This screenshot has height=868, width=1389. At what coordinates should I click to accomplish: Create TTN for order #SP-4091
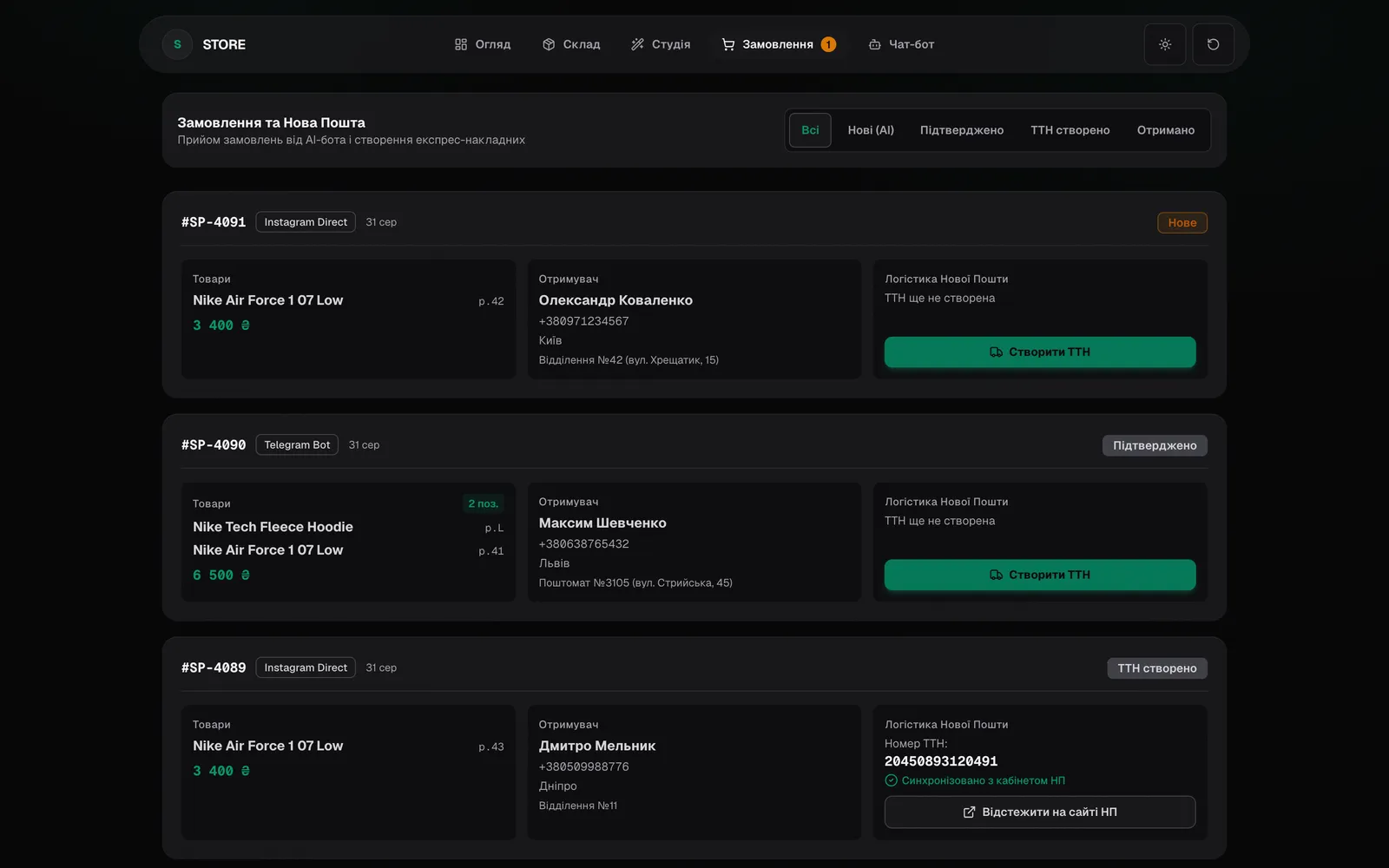point(1040,352)
